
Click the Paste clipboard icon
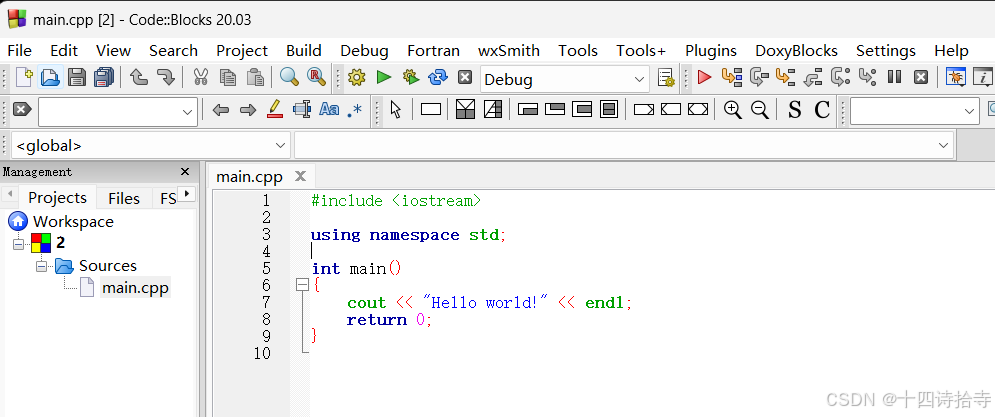[254, 77]
